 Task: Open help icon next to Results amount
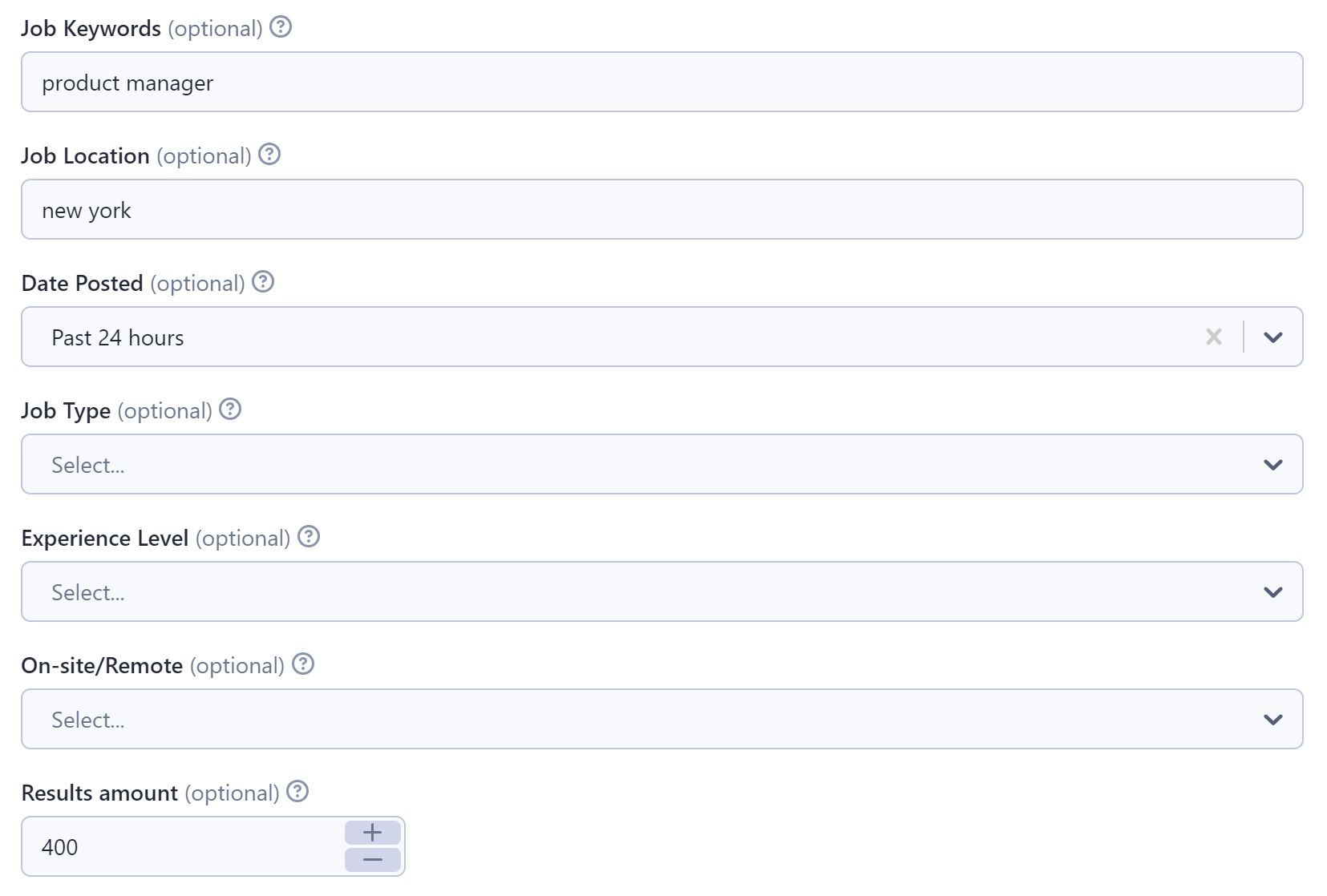tap(297, 792)
